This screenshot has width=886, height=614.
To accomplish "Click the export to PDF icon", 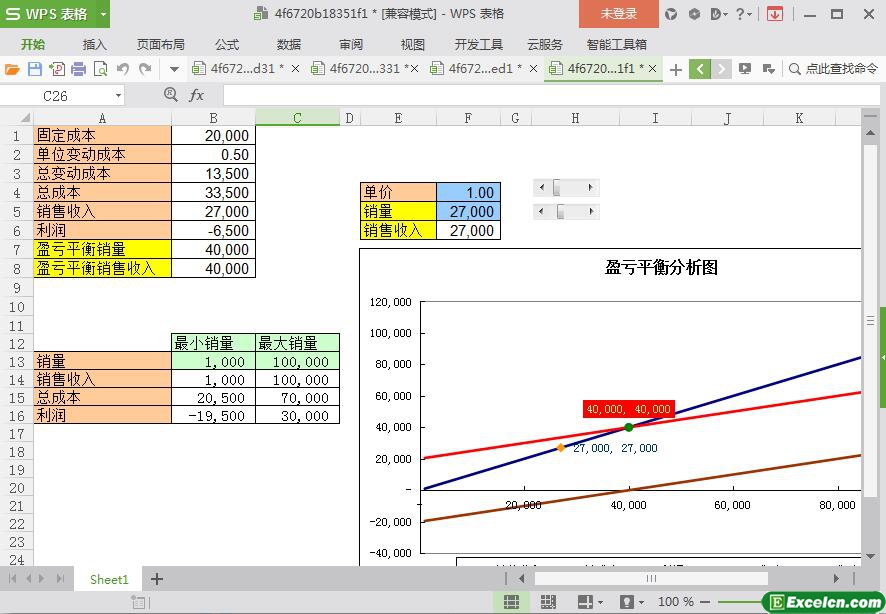I will (x=57, y=69).
